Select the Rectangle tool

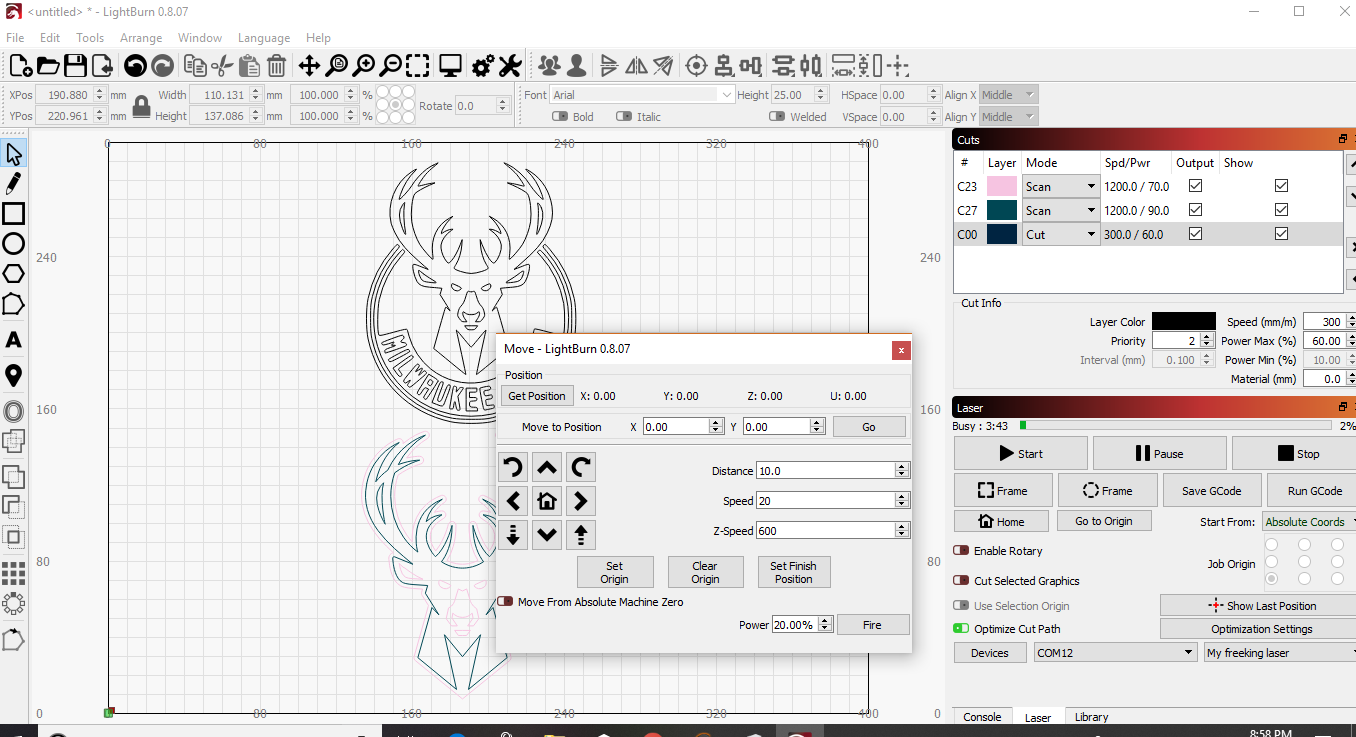13,214
